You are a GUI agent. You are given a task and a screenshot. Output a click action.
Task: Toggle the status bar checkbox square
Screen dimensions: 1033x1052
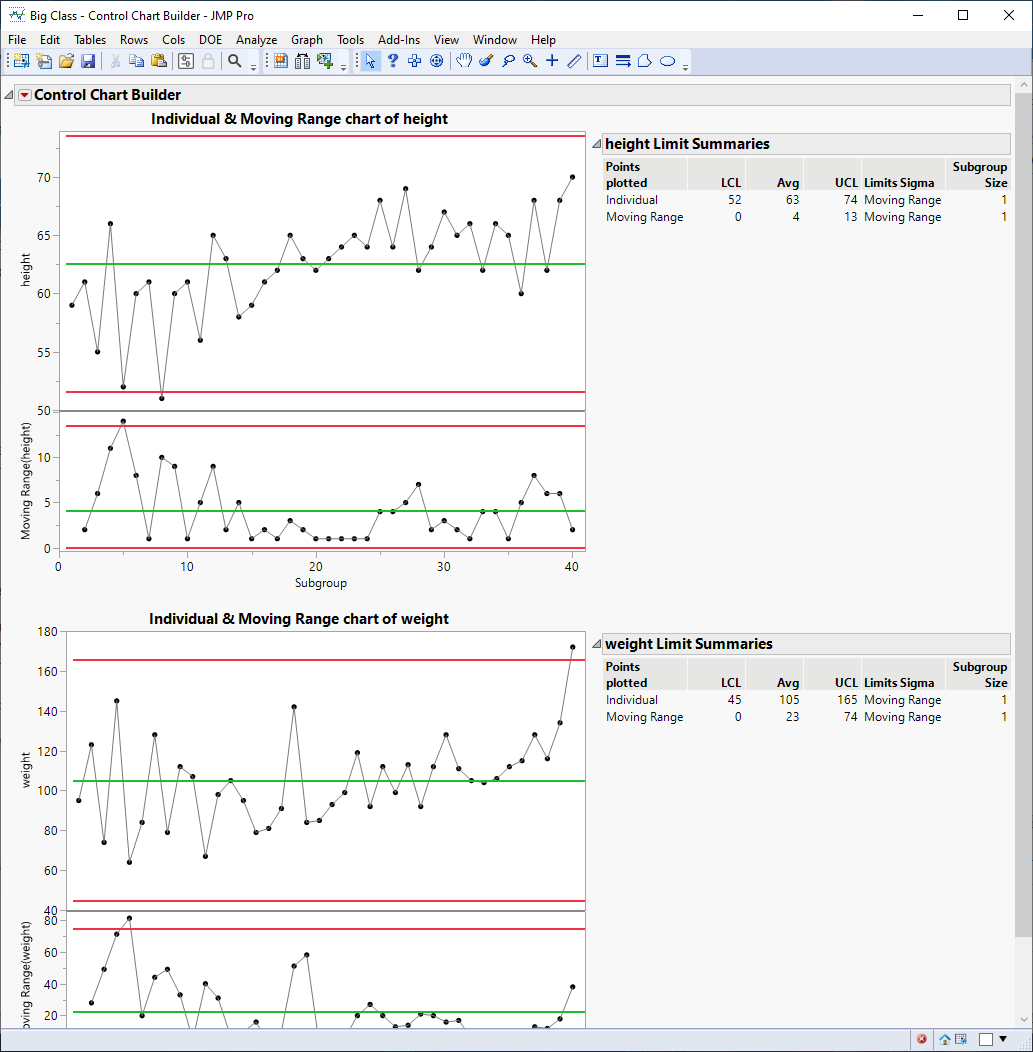pos(985,1039)
